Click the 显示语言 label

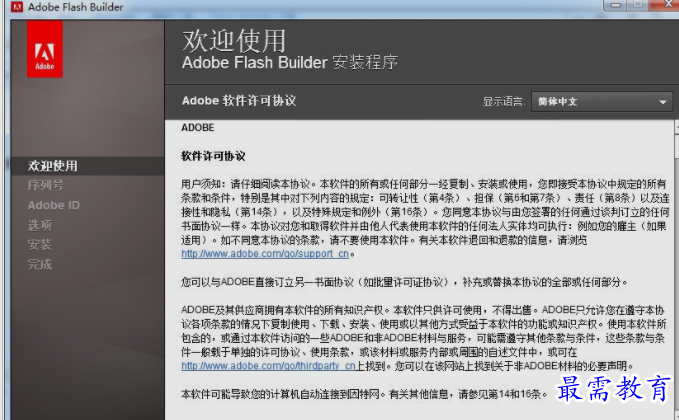[x=504, y=102]
